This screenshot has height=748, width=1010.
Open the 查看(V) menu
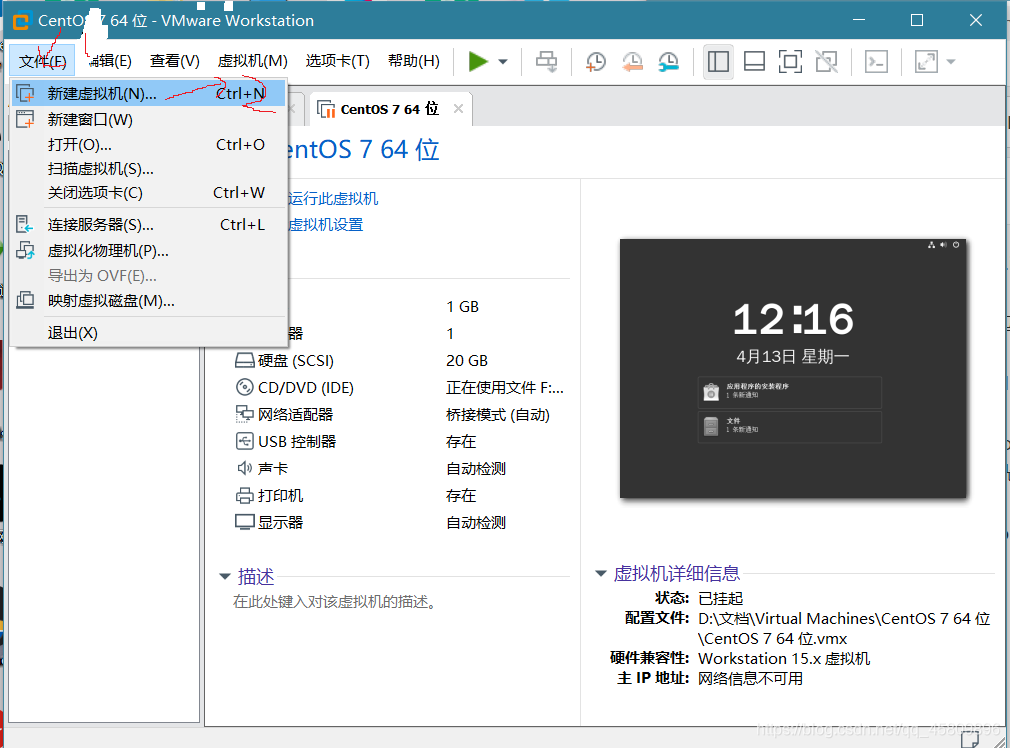coord(175,61)
